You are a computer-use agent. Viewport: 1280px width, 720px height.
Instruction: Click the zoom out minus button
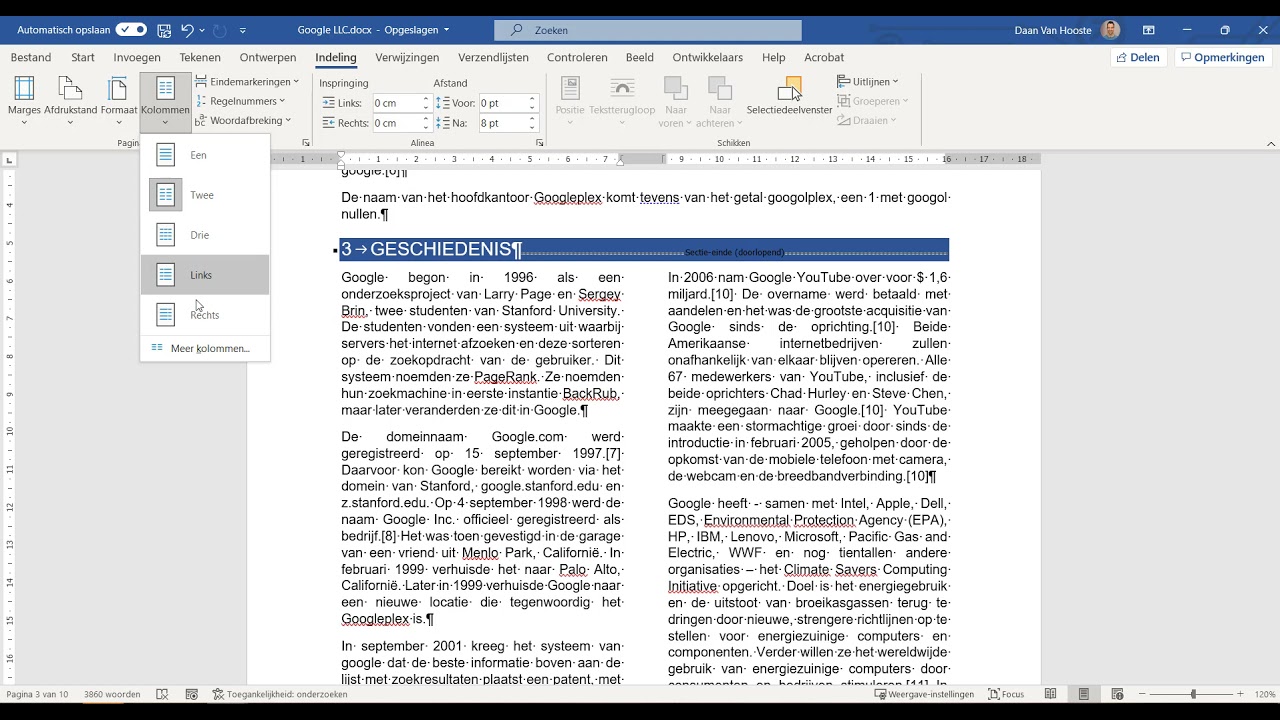coord(1141,694)
